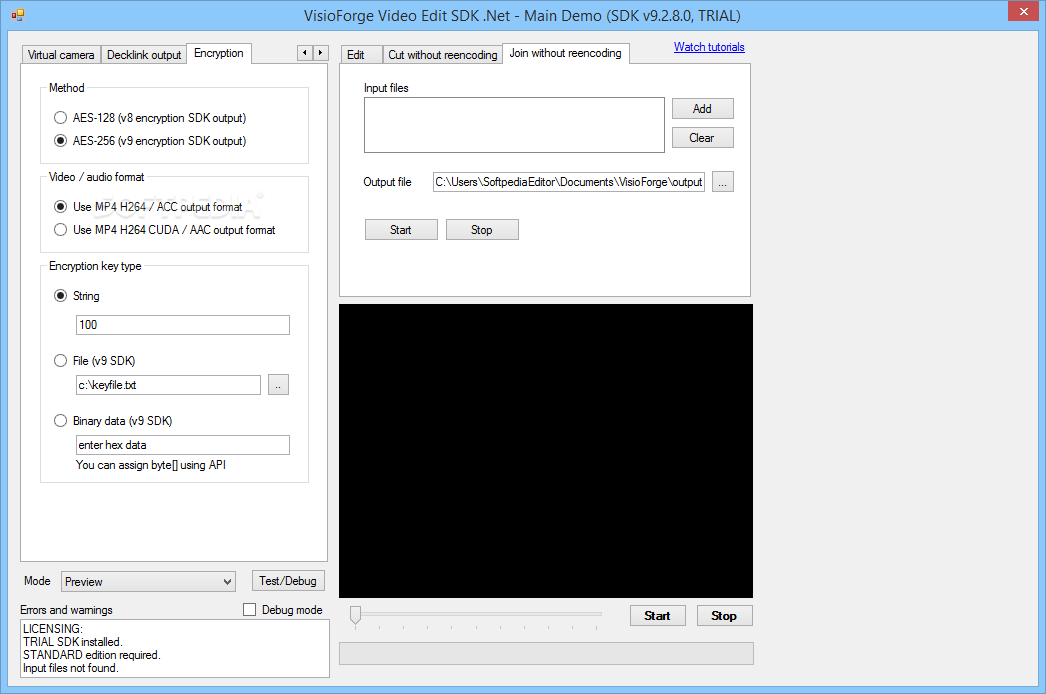Click 'STANDARD edition required.' log line
The height and width of the screenshot is (694, 1046).
[x=92, y=655]
